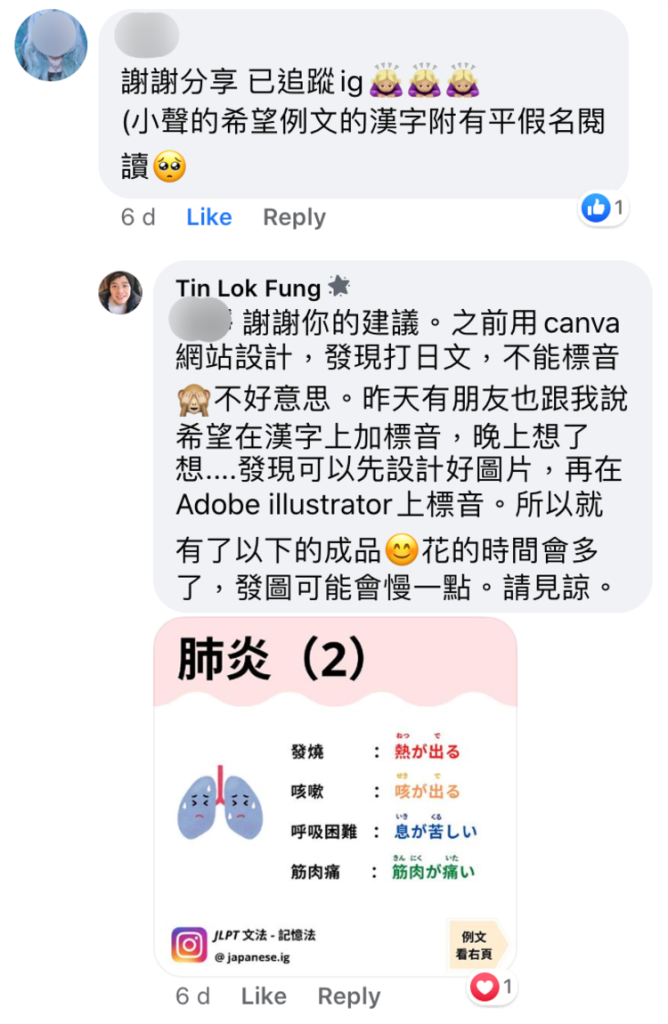Like the top comment
Viewport: 668px width, 1024px height.
point(209,217)
